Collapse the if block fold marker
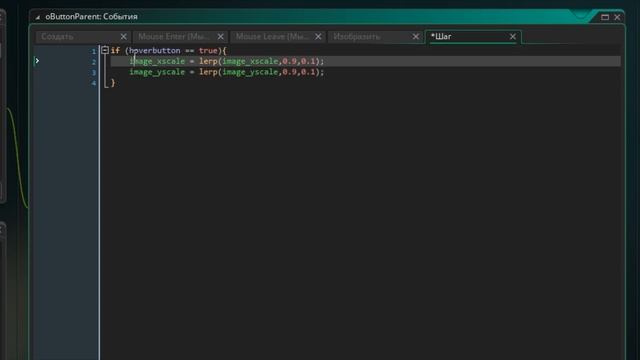This screenshot has width=640, height=360. [x=105, y=50]
